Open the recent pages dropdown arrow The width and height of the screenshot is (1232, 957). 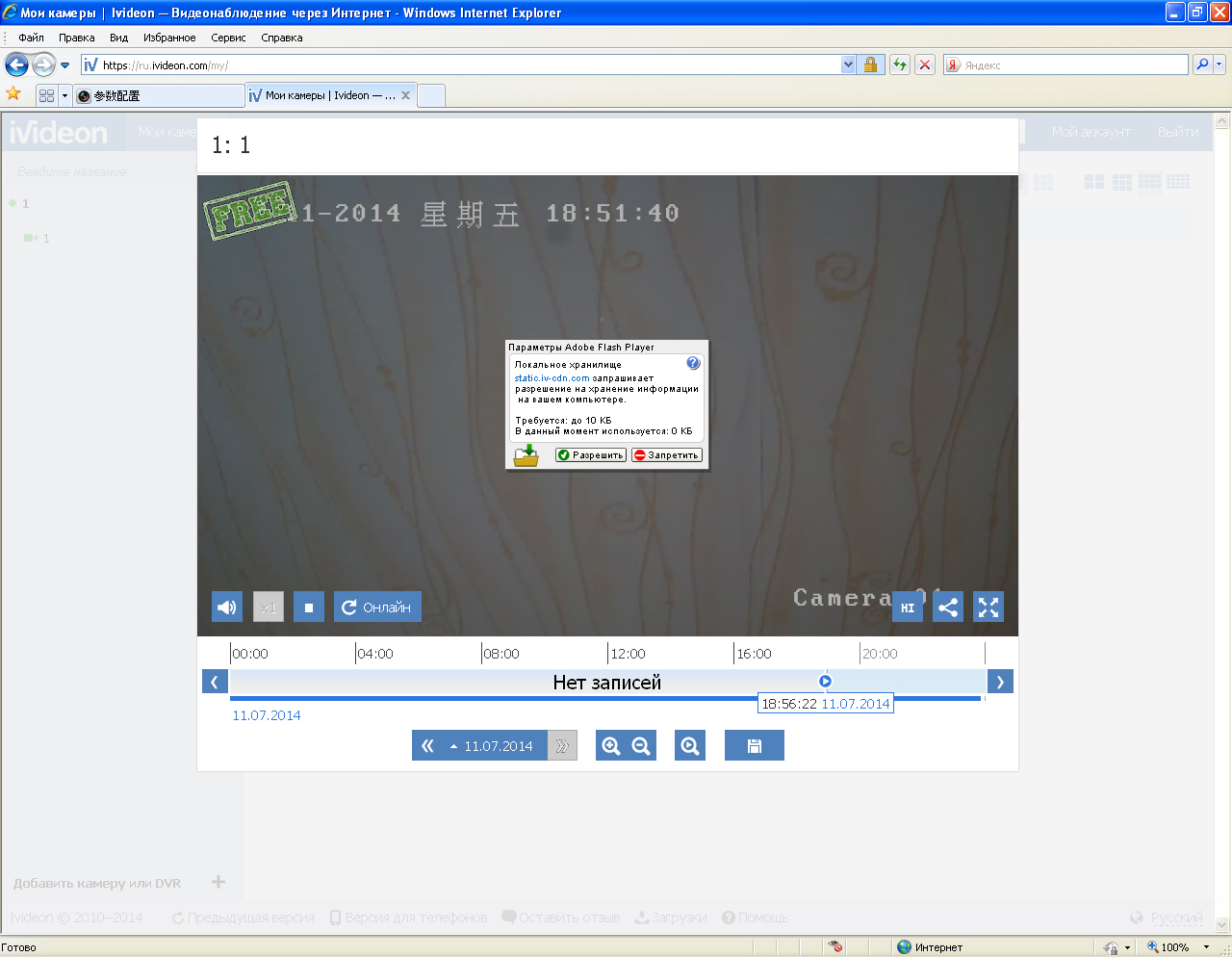(64, 65)
